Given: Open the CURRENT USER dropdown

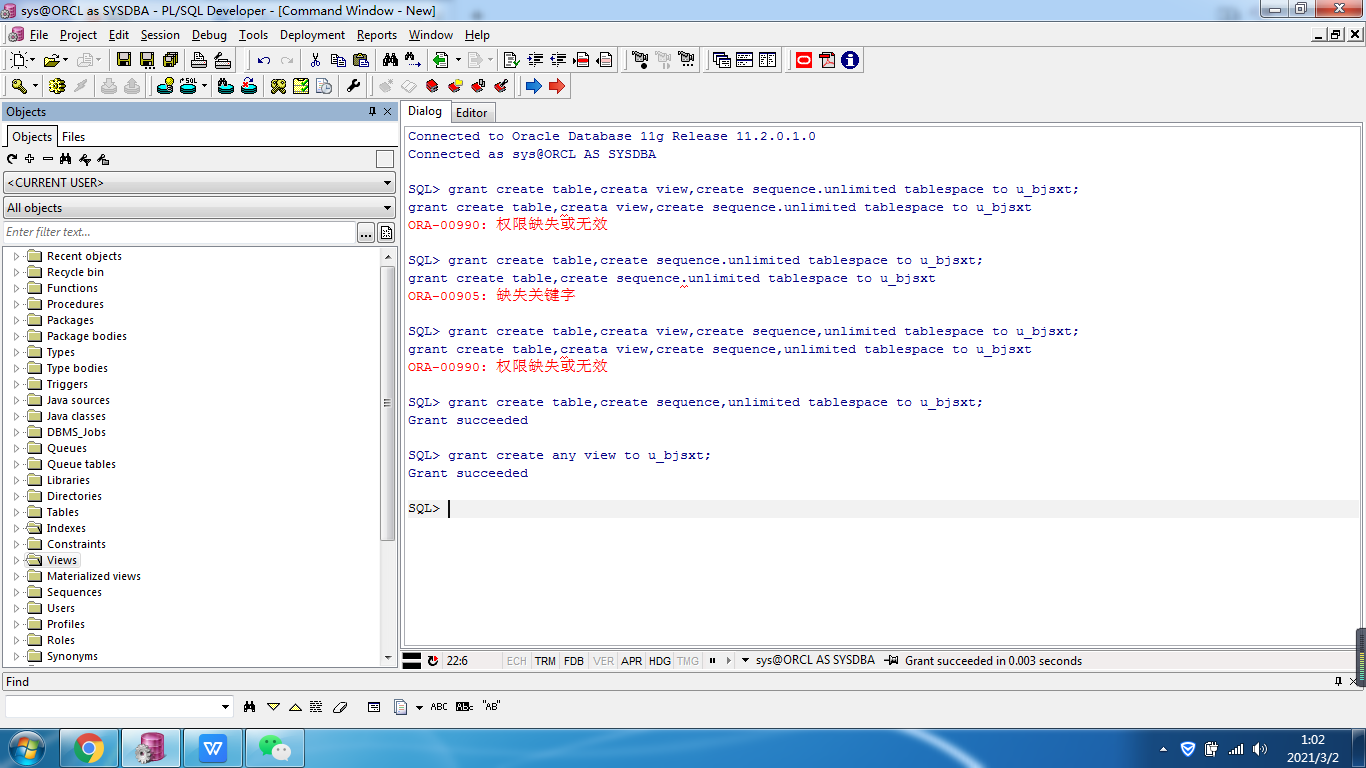Looking at the screenshot, I should 388,183.
